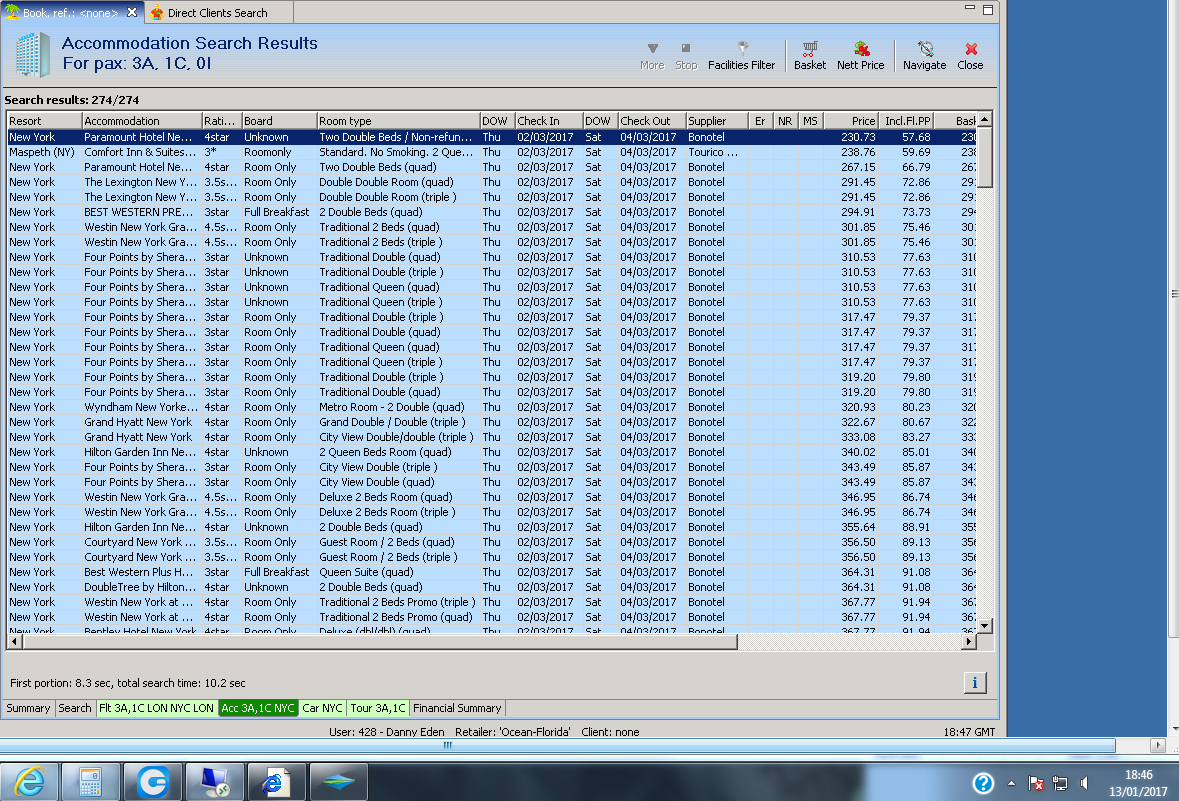This screenshot has height=801, width=1179.
Task: Open Internet Explorer from taskbar
Action: 28,782
